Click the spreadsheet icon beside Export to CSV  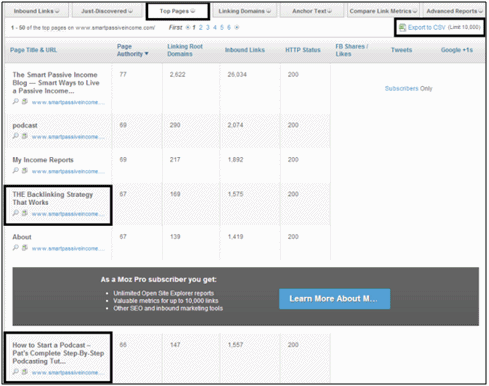pyautogui.click(x=402, y=27)
